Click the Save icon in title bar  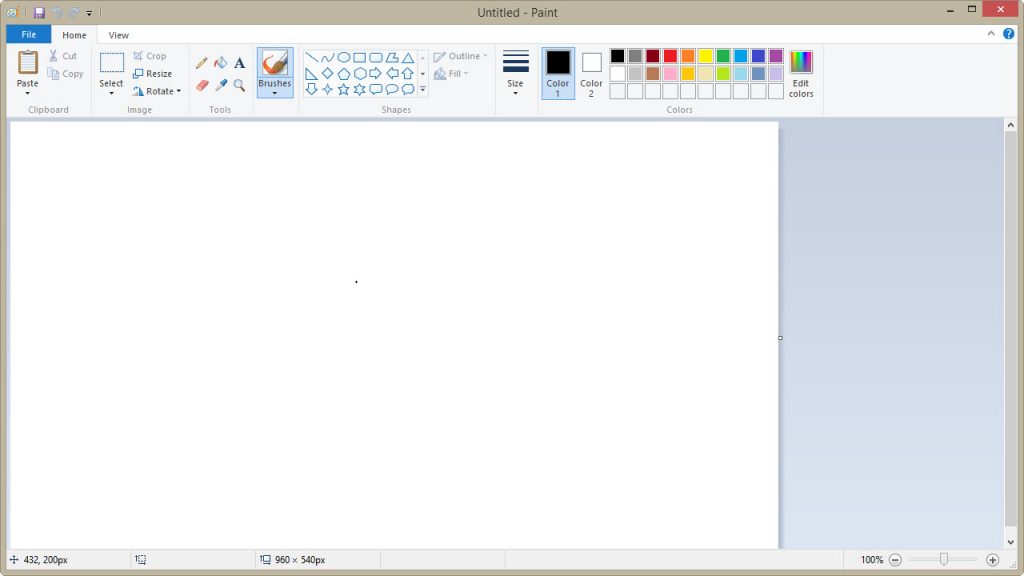coord(39,12)
